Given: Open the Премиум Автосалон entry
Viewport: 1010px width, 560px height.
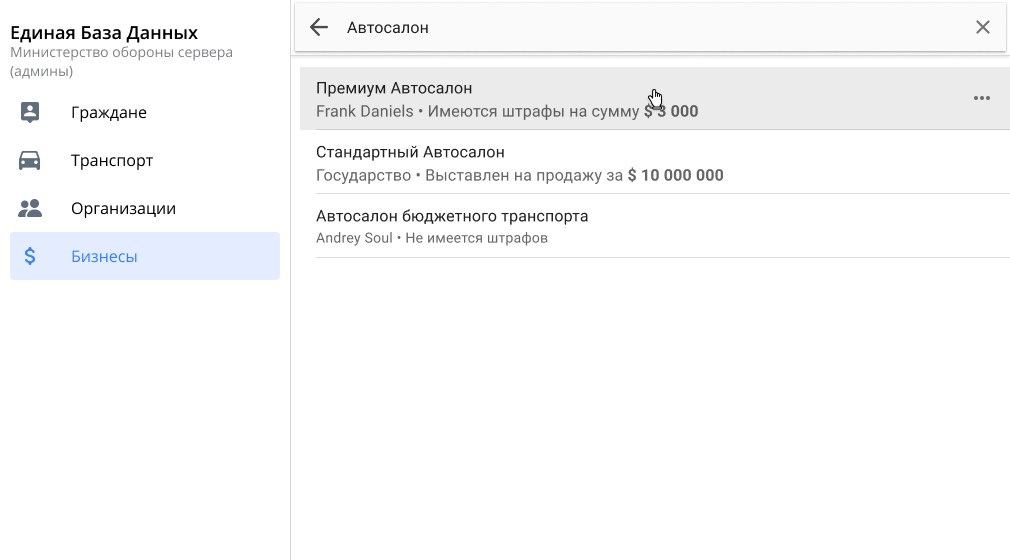Looking at the screenshot, I should coord(394,88).
